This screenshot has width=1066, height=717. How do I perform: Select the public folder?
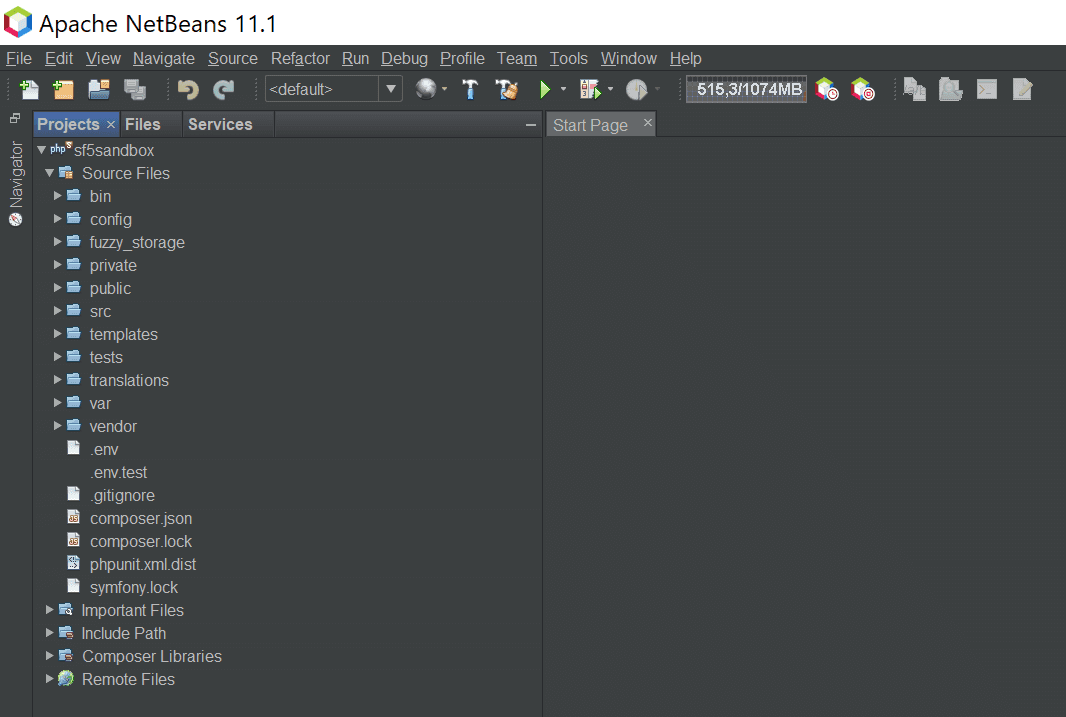(110, 288)
